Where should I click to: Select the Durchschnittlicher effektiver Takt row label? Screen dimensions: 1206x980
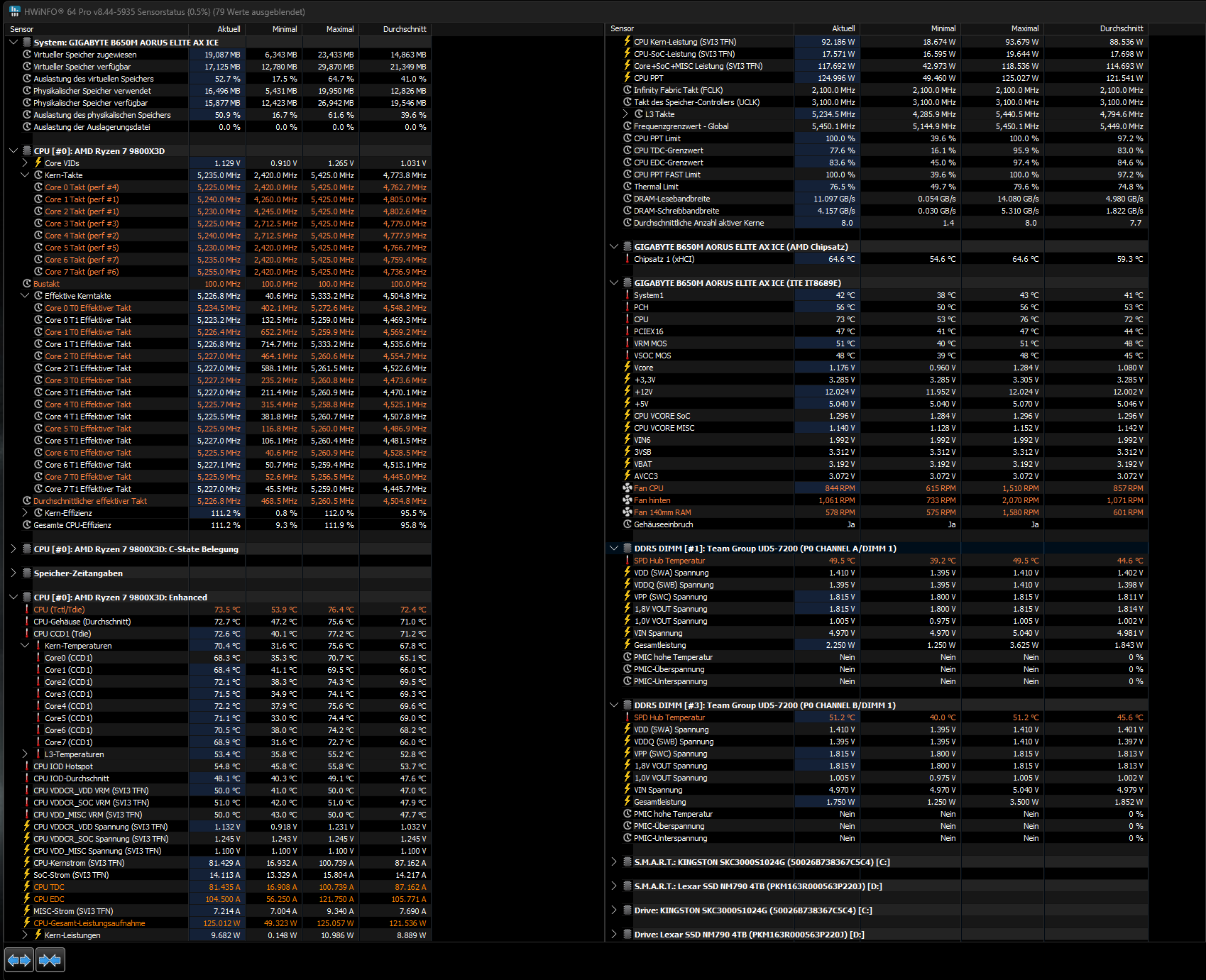pyautogui.click(x=90, y=501)
